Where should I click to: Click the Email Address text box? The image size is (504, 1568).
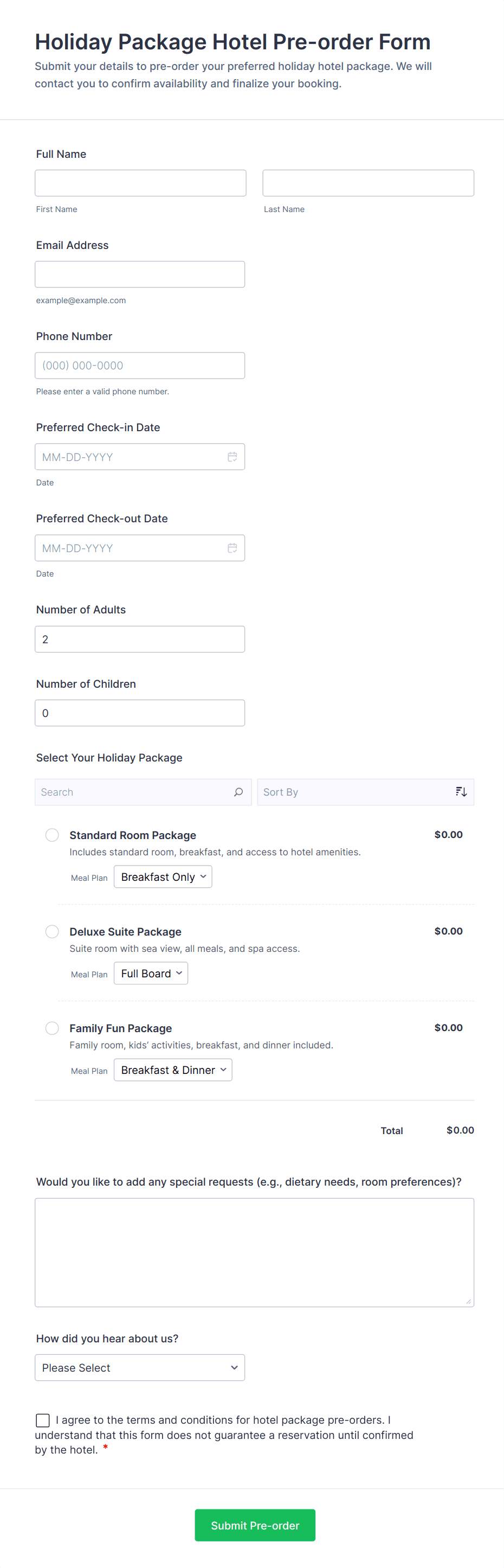(x=140, y=274)
